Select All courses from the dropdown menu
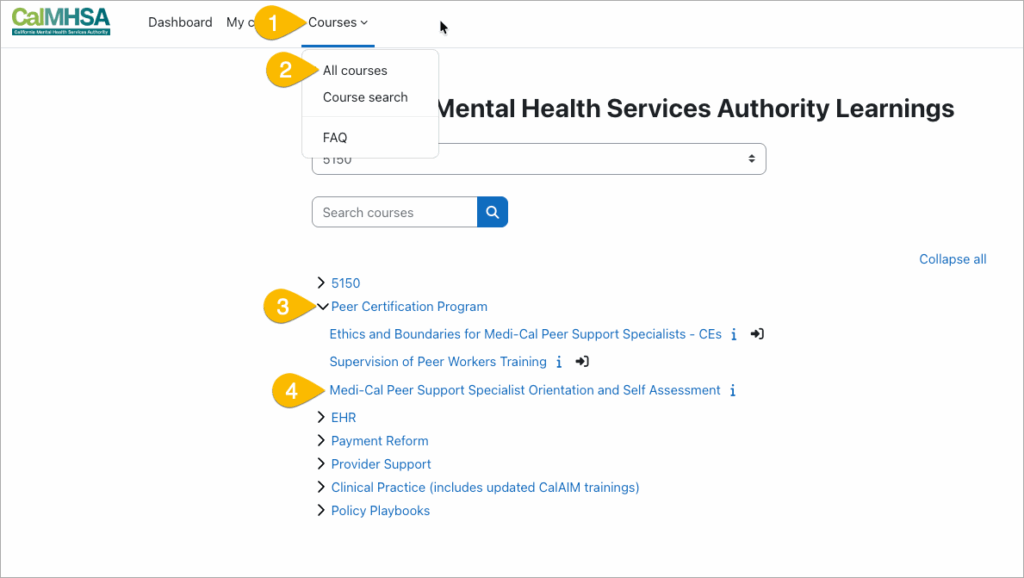The image size is (1024, 578). point(355,71)
